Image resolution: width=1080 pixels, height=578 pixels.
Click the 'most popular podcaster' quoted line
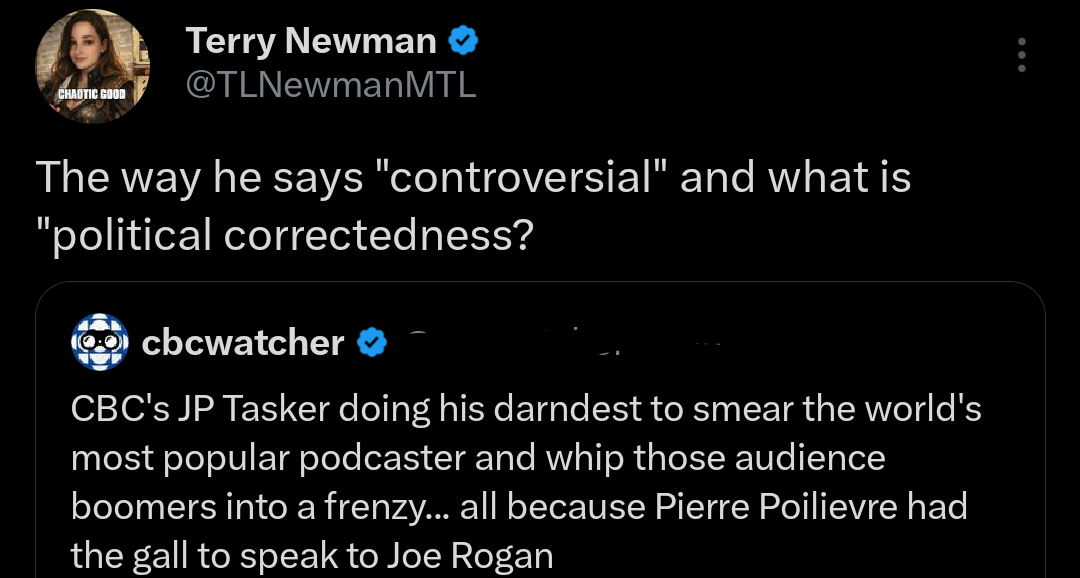pyautogui.click(x=478, y=457)
